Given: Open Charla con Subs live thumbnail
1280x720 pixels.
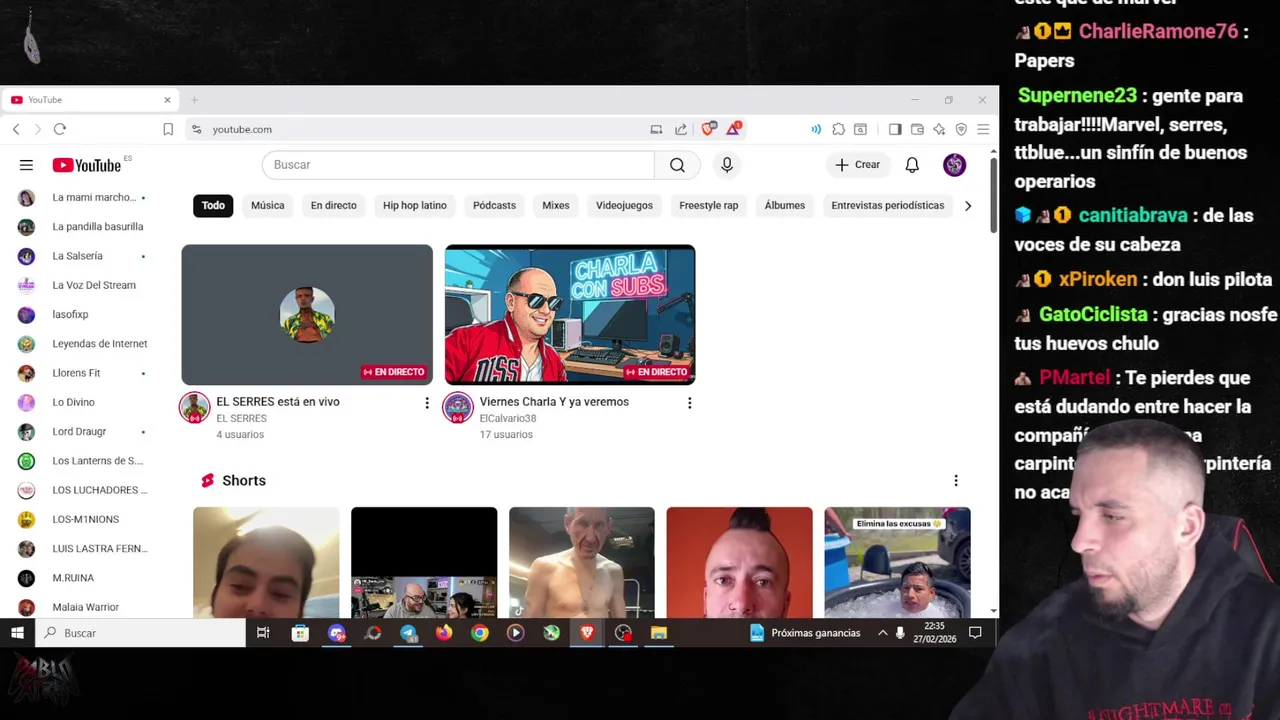Looking at the screenshot, I should tap(570, 315).
